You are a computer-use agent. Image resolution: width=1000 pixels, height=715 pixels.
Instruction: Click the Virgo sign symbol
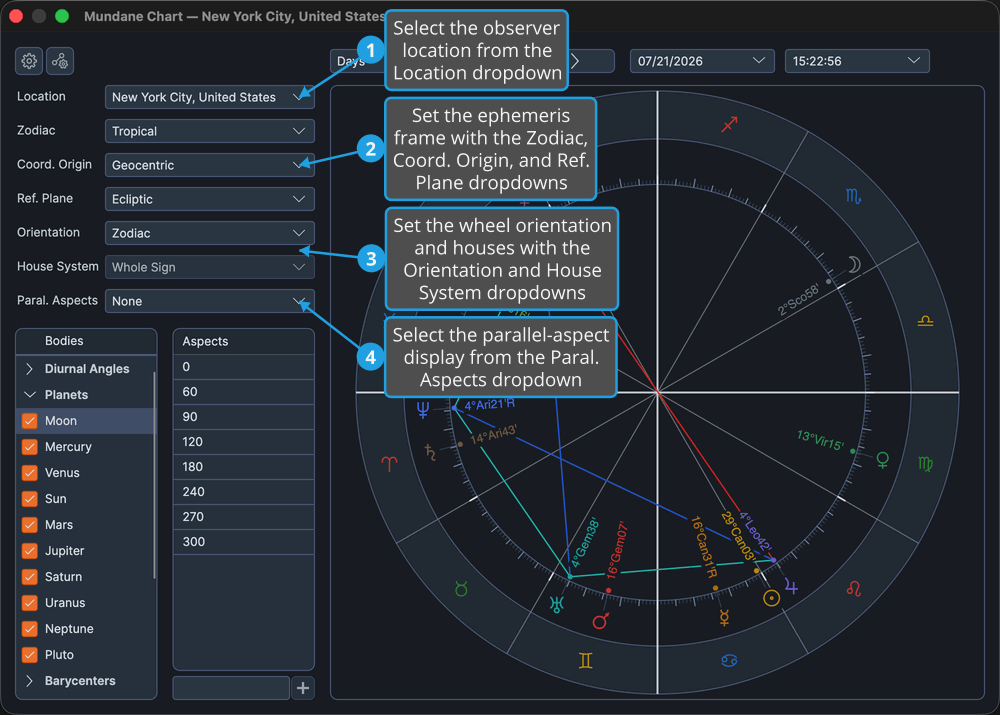925,464
